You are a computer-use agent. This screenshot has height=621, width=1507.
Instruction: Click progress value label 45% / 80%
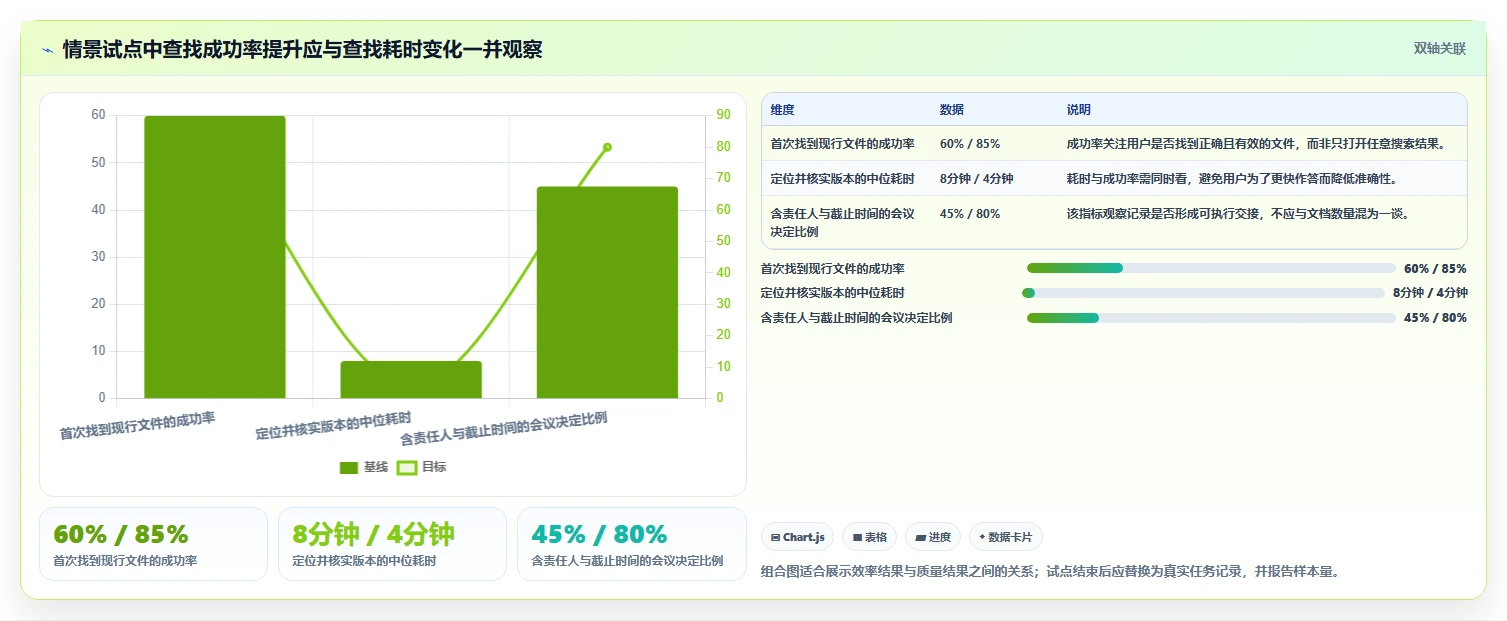(x=1435, y=318)
